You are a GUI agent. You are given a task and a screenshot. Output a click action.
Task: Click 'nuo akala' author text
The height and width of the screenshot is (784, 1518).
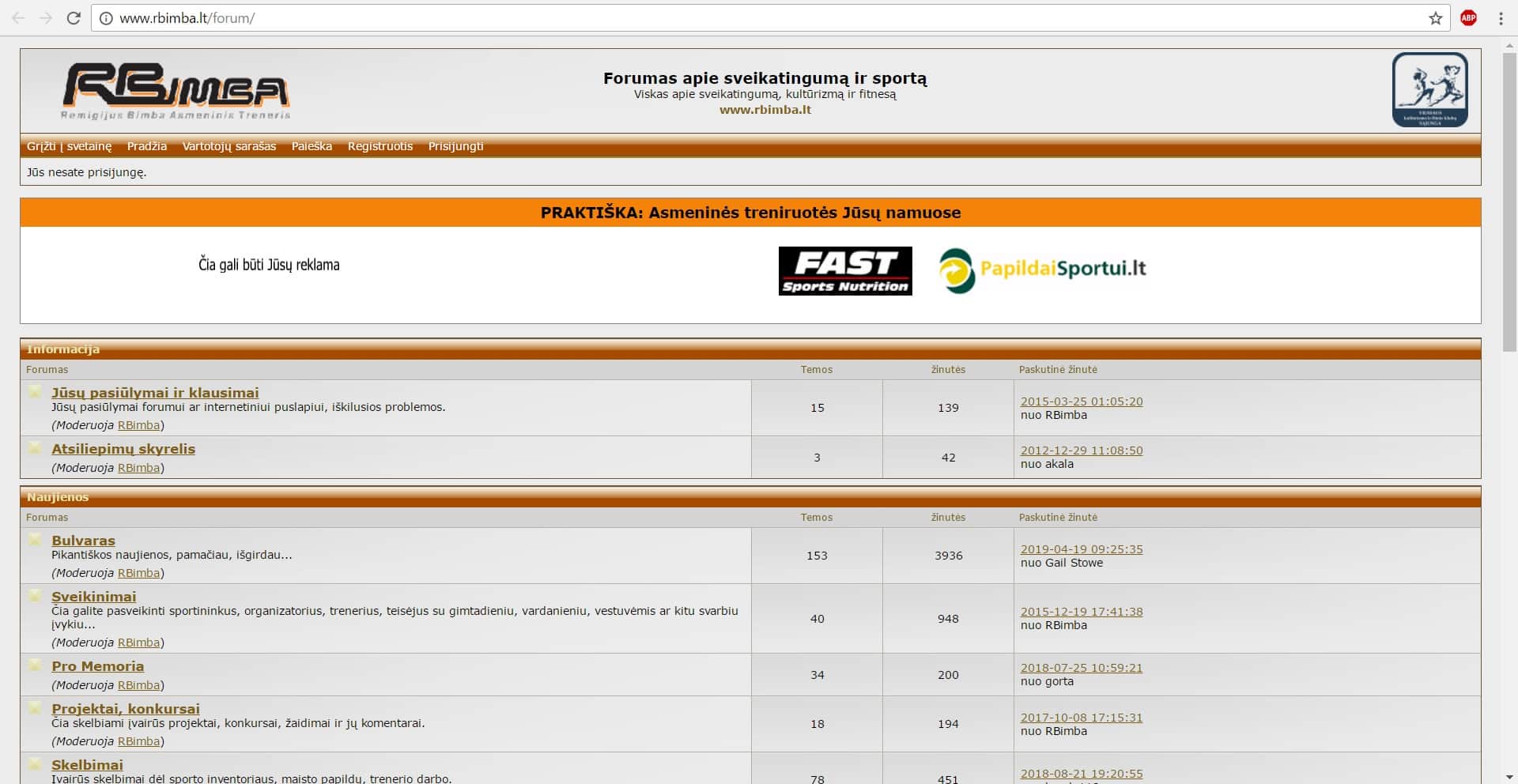(x=1047, y=464)
